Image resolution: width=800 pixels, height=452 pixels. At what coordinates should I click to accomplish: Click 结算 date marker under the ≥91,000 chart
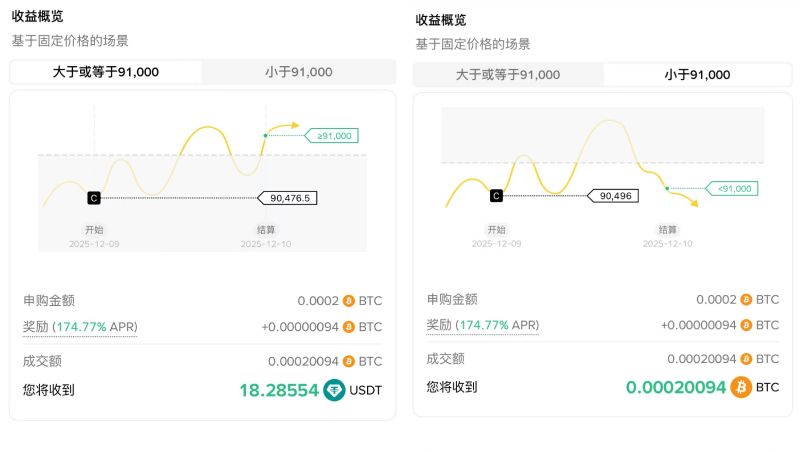pyautogui.click(x=266, y=230)
